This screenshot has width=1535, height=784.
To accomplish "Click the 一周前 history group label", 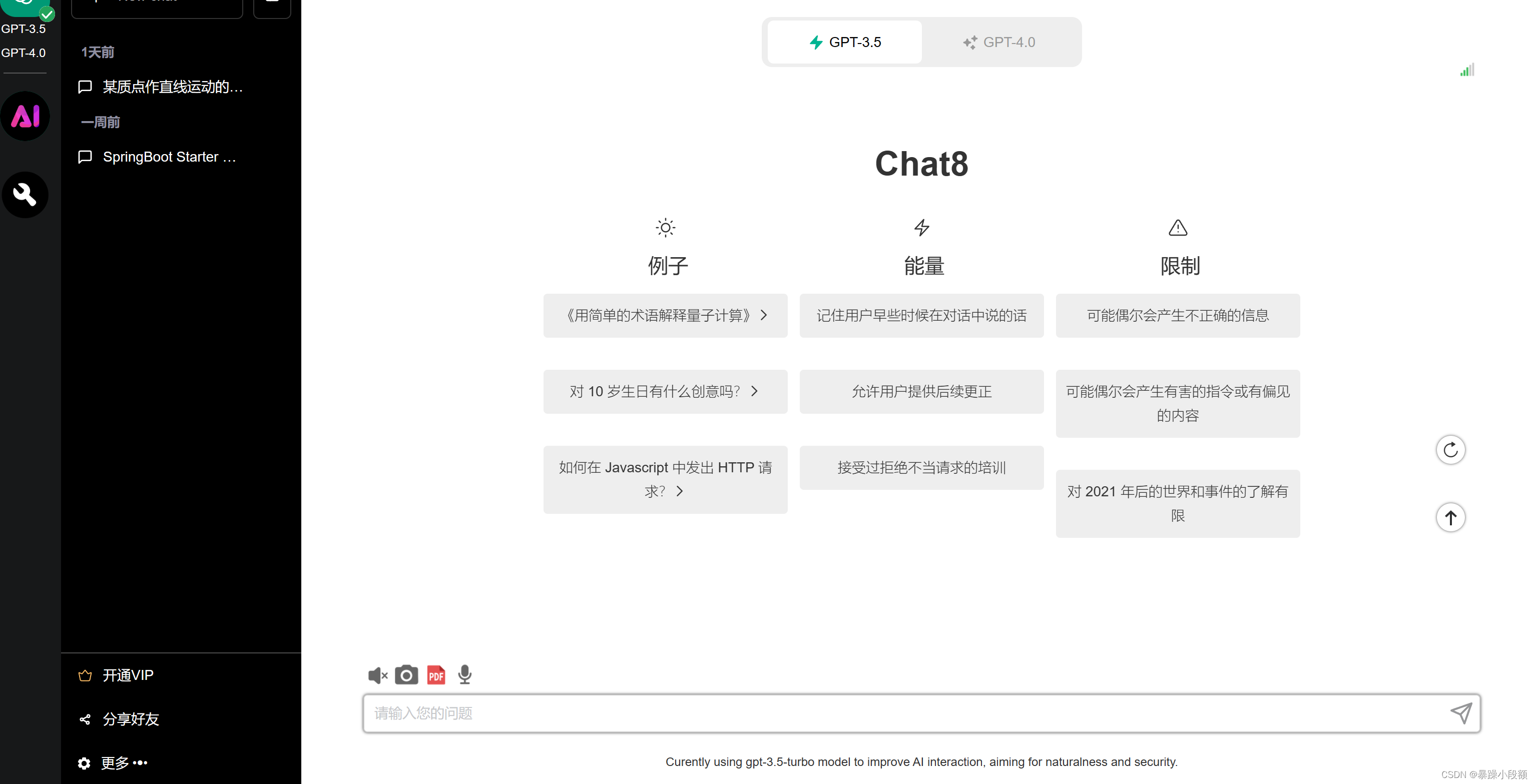I will click(101, 122).
